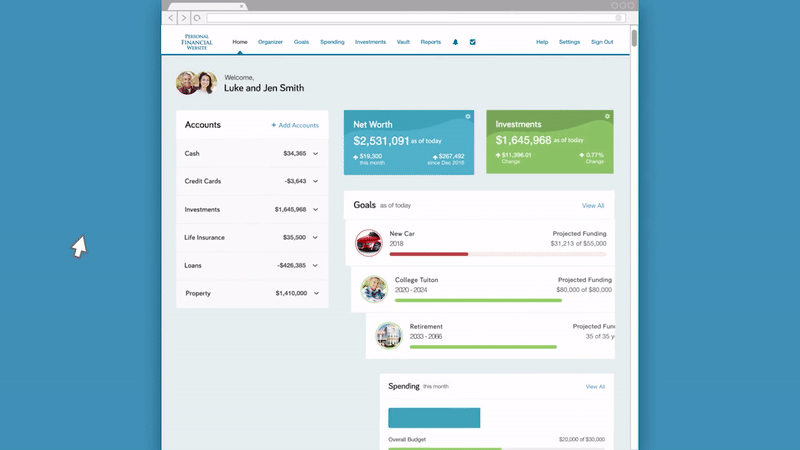Click the Retirement goal house image
The height and width of the screenshot is (450, 800).
coord(389,335)
